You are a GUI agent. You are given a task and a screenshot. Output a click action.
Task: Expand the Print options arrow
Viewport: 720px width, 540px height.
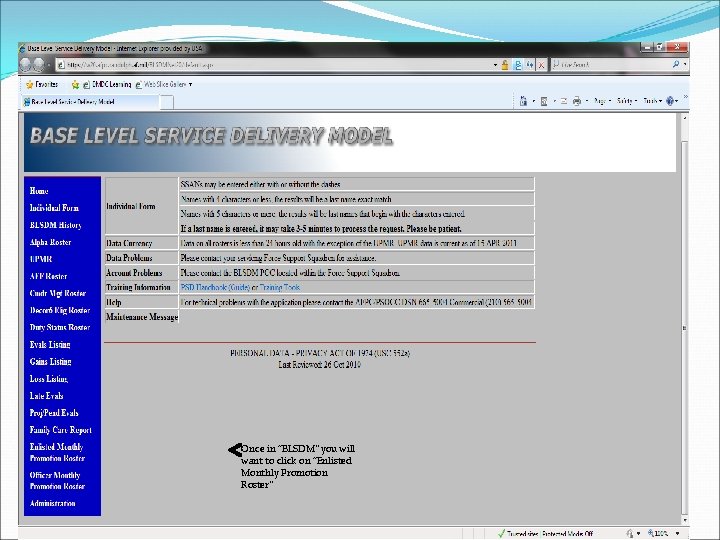(x=586, y=101)
